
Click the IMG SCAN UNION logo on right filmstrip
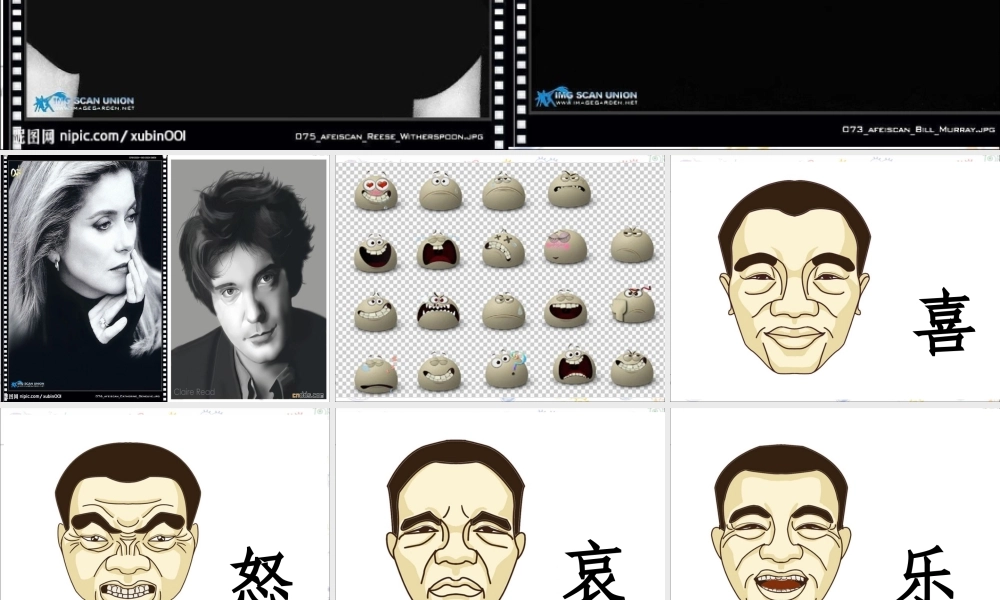[586, 98]
